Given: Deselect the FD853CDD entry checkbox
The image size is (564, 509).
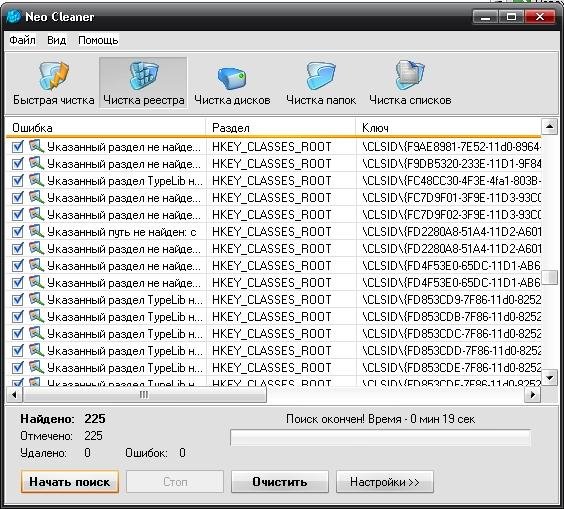Looking at the screenshot, I should (x=18, y=350).
